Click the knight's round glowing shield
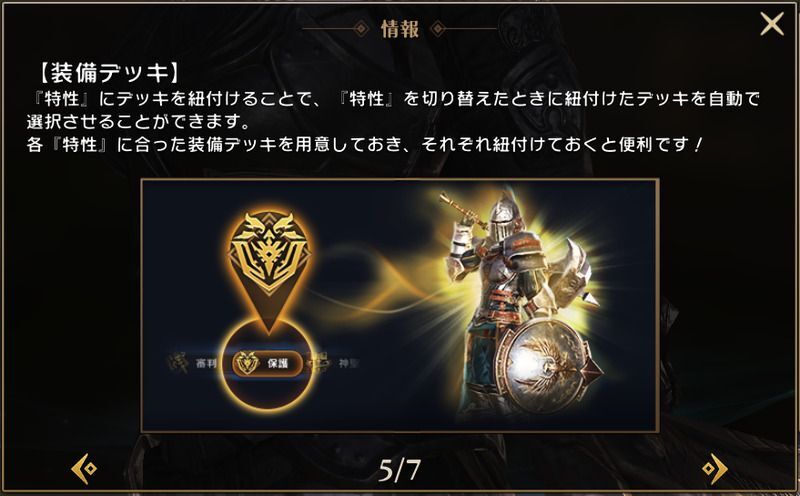 (x=545, y=366)
